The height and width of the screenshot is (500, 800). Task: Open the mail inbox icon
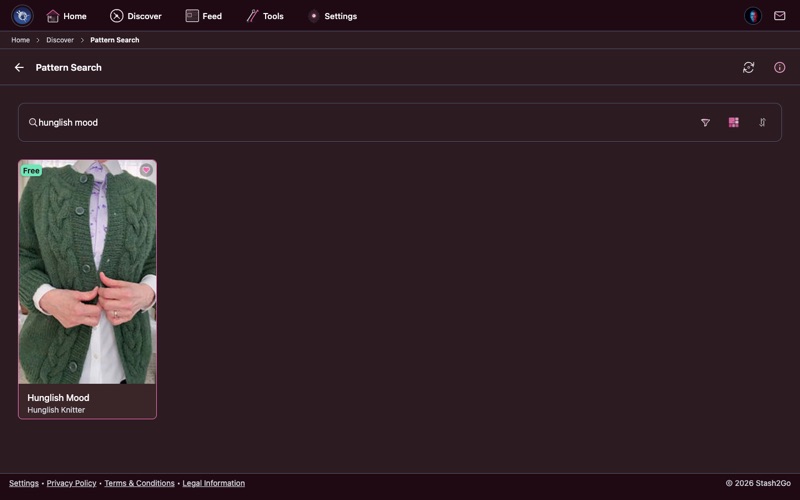click(x=780, y=16)
